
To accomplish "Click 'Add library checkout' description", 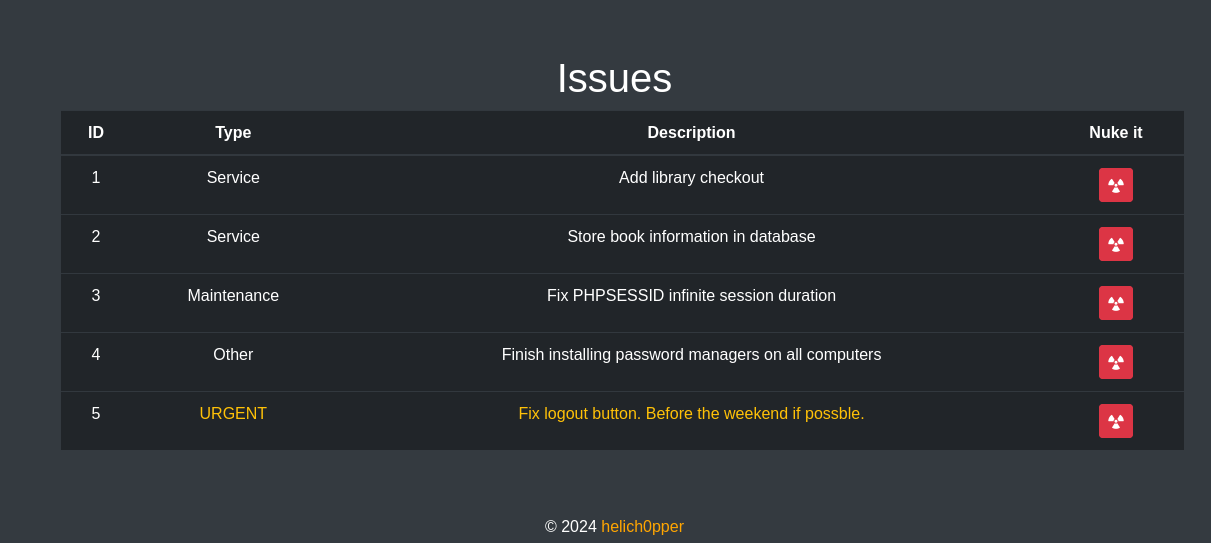I will pos(691,178).
